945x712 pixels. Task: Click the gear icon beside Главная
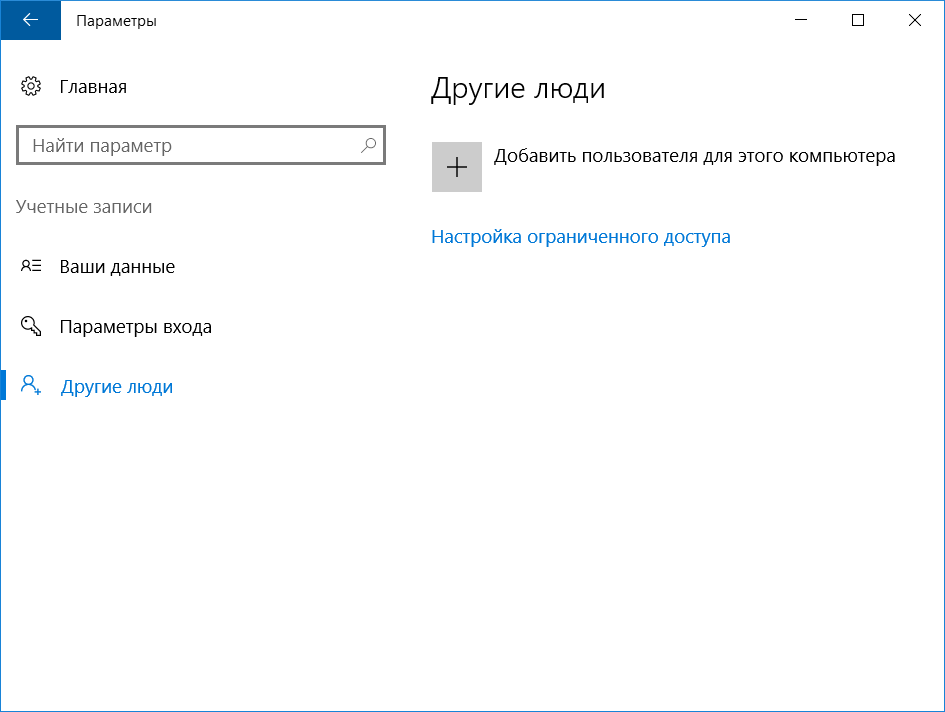tap(31, 86)
